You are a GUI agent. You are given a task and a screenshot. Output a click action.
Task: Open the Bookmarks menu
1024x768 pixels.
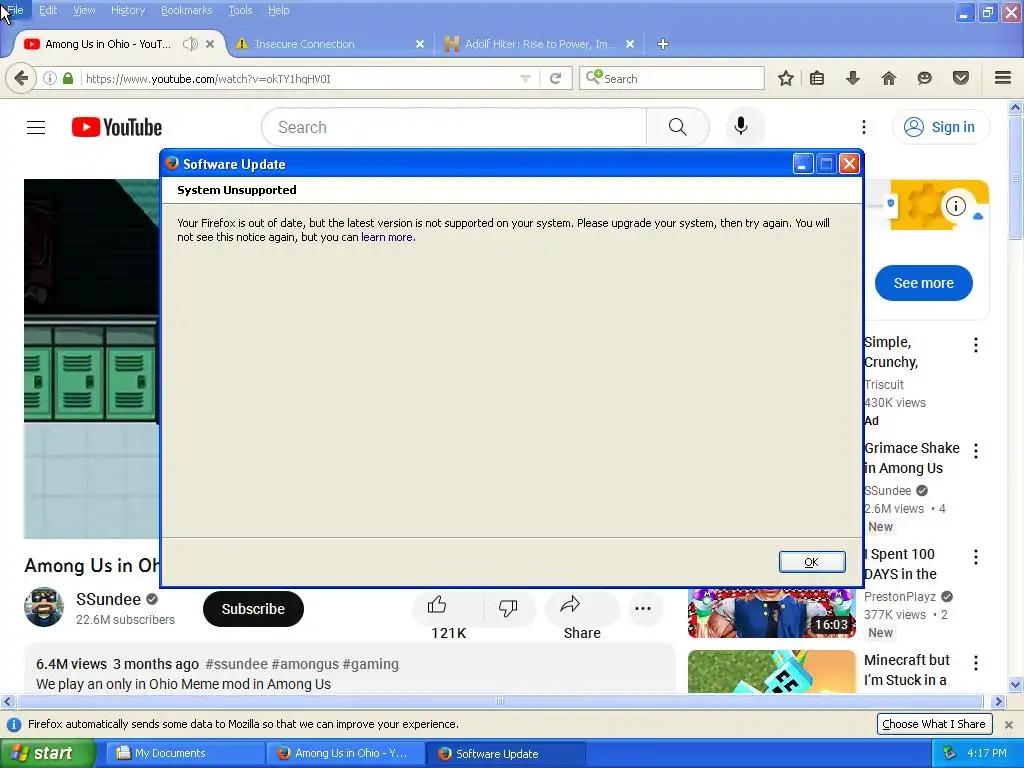click(x=187, y=10)
